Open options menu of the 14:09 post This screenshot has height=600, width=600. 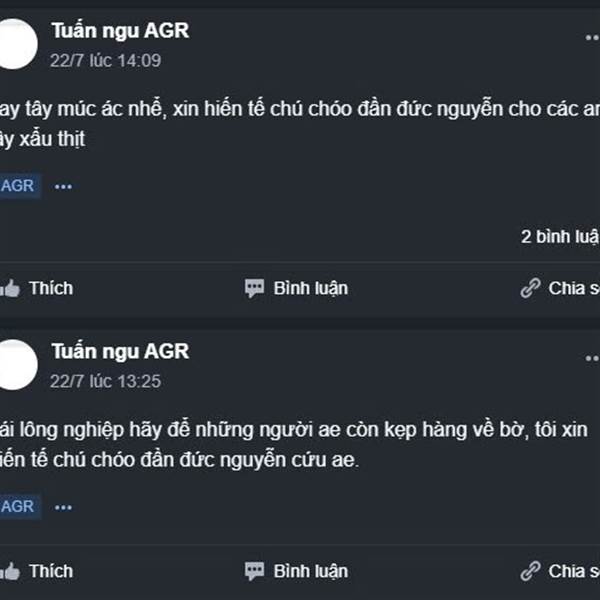(x=592, y=38)
